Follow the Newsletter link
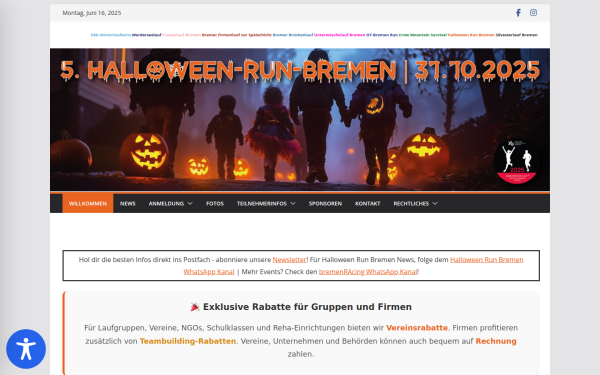 289,259
